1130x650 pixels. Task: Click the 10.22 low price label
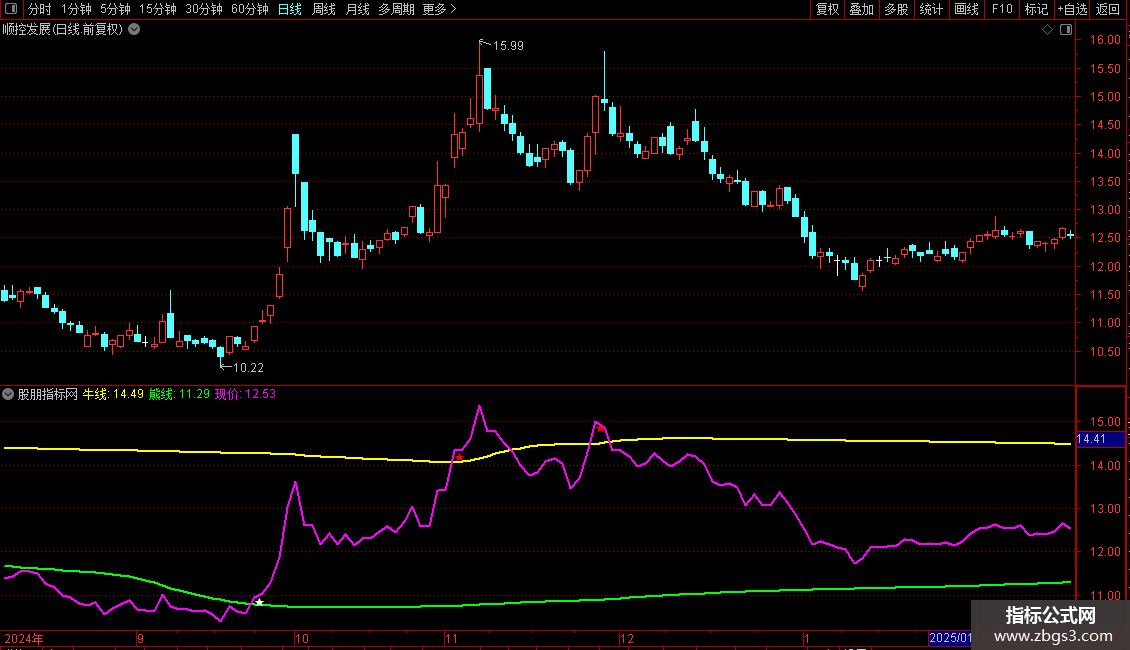point(249,368)
